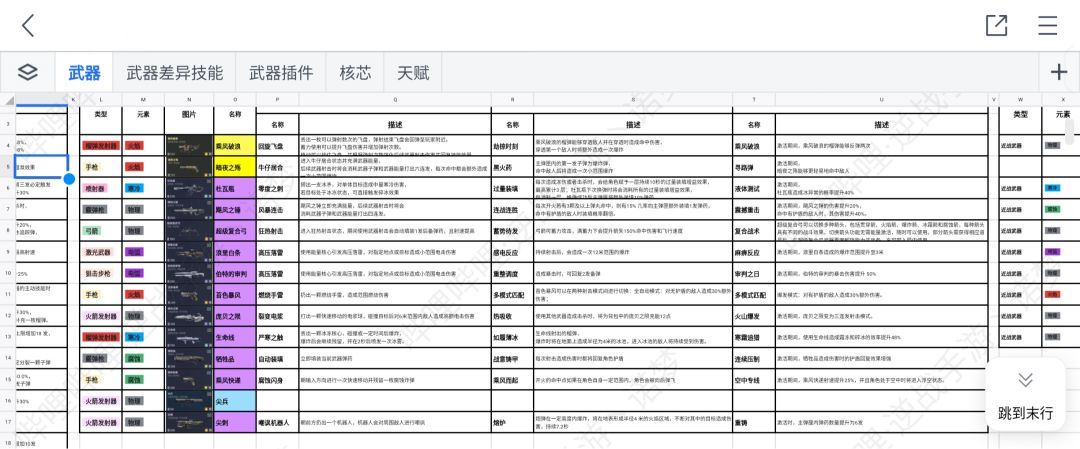Select the 伯特的审判 name cell
1080x449 pixels.
coord(235,273)
